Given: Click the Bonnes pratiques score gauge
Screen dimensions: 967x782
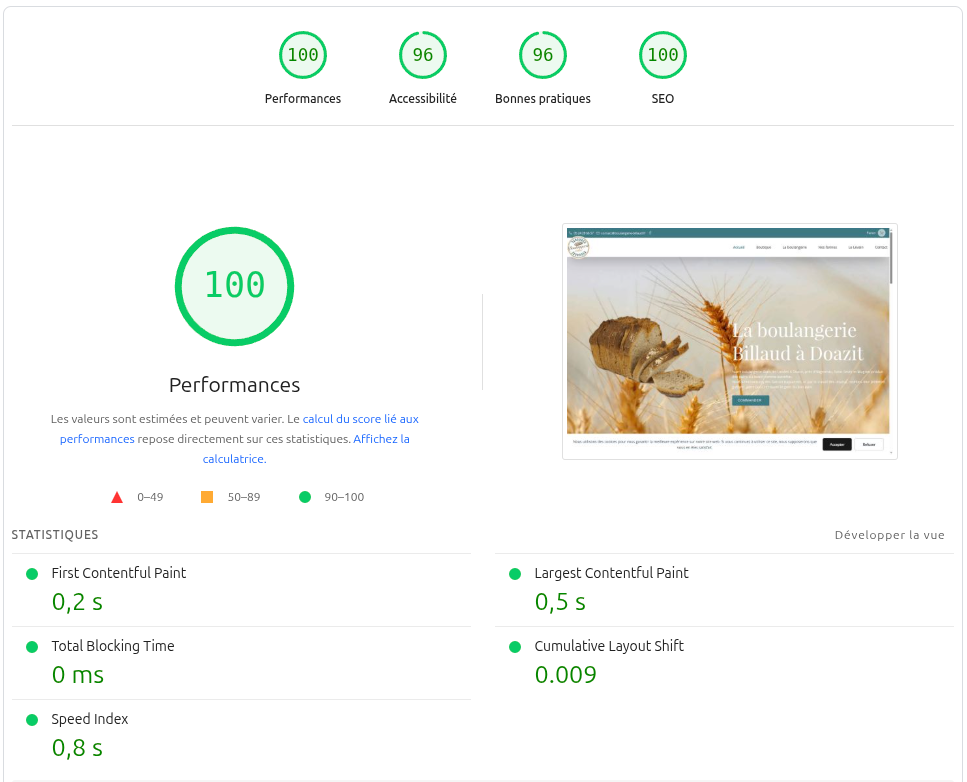Looking at the screenshot, I should (542, 55).
